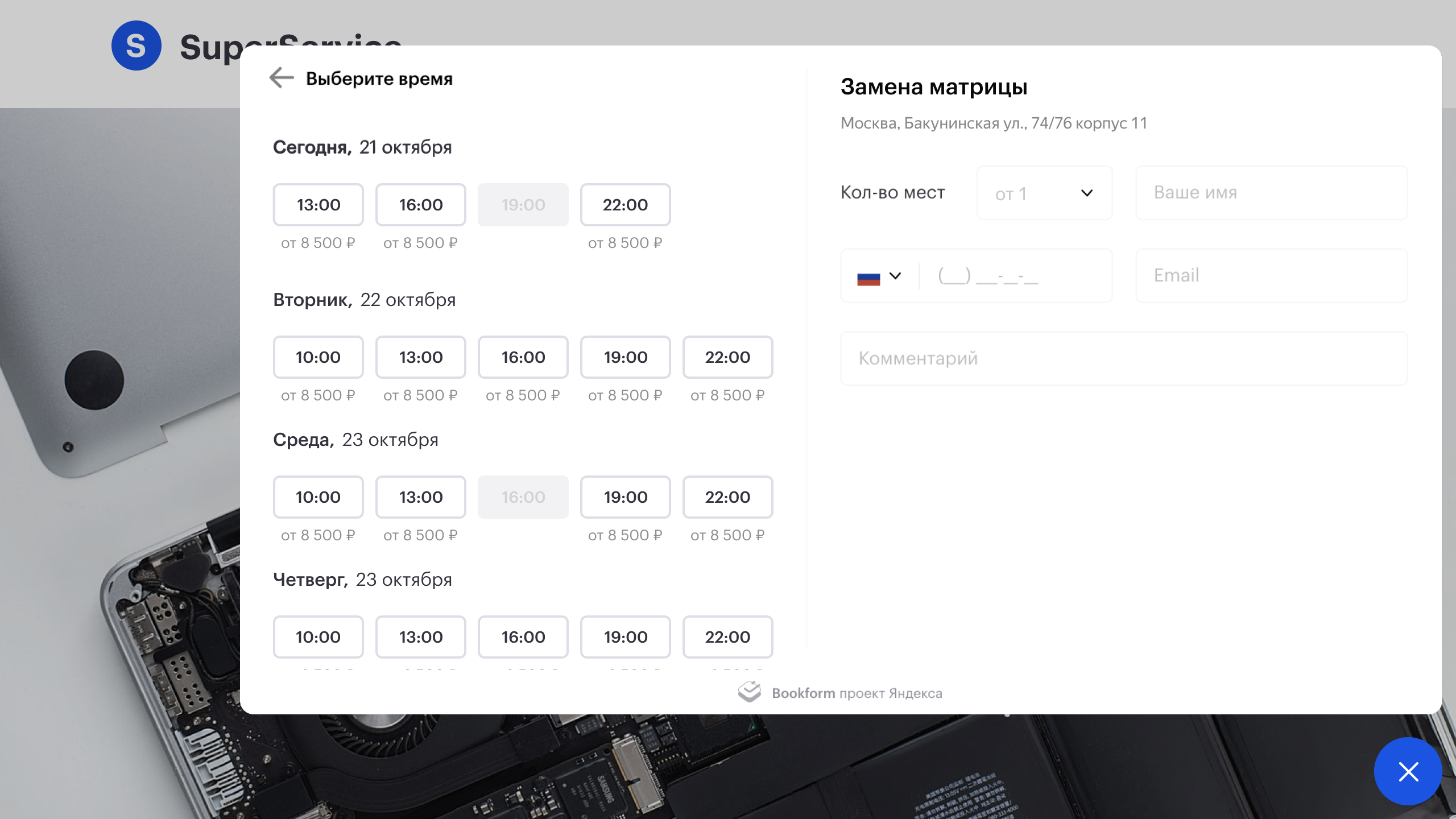Viewport: 1456px width, 819px height.
Task: Click the Выберите время title
Action: point(379,78)
